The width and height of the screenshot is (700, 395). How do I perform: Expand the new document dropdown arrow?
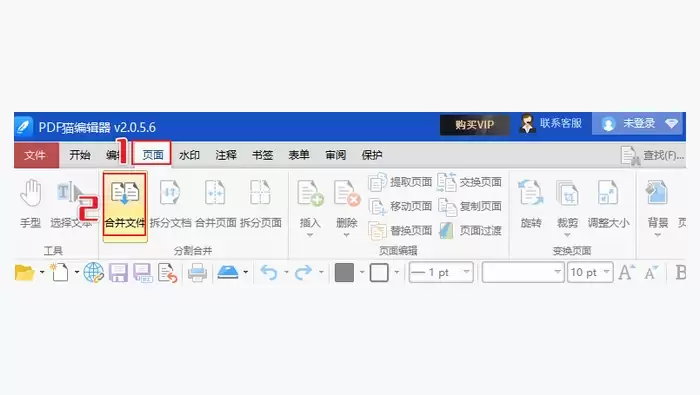pos(77,272)
